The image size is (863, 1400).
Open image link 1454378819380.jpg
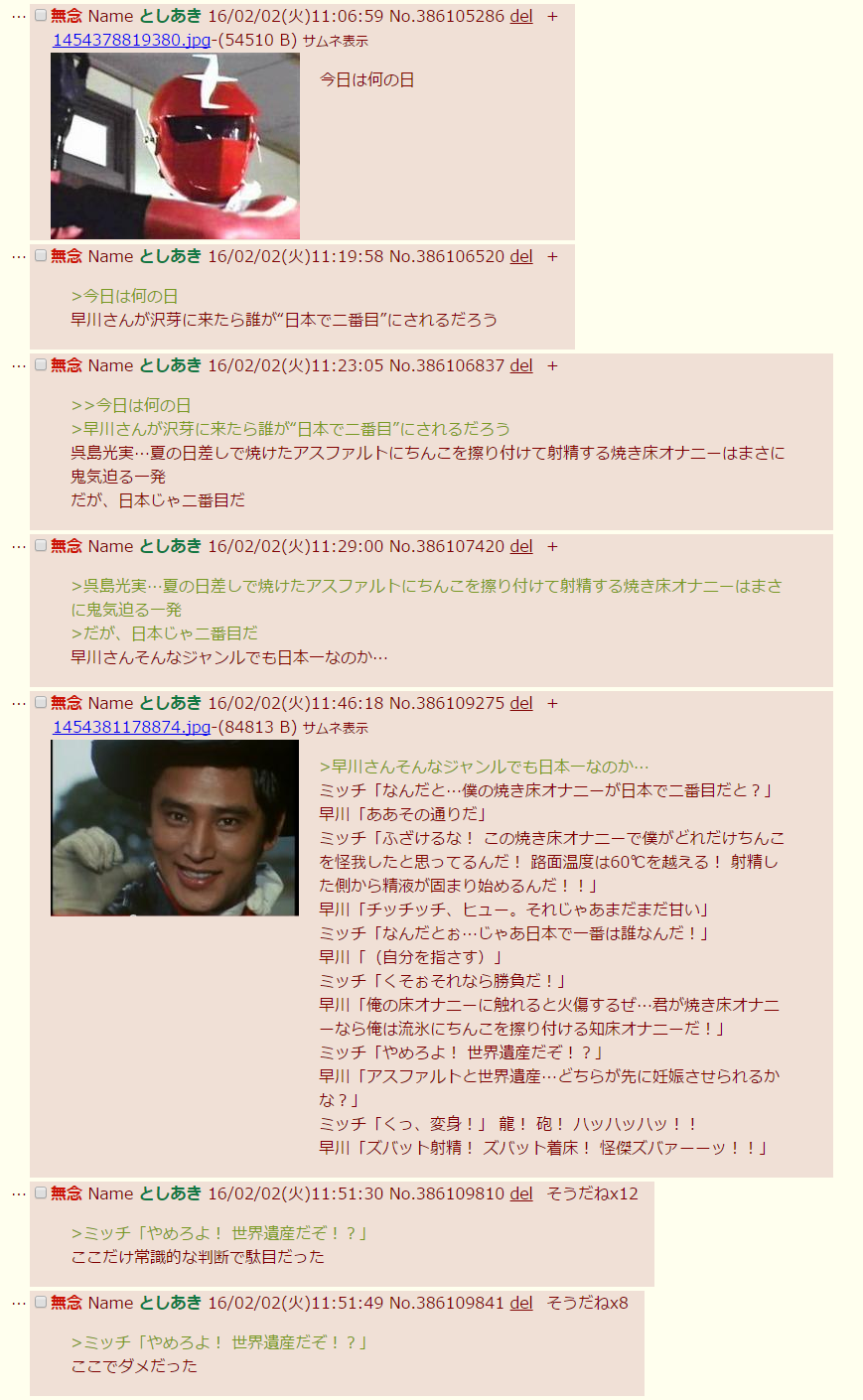point(132,41)
